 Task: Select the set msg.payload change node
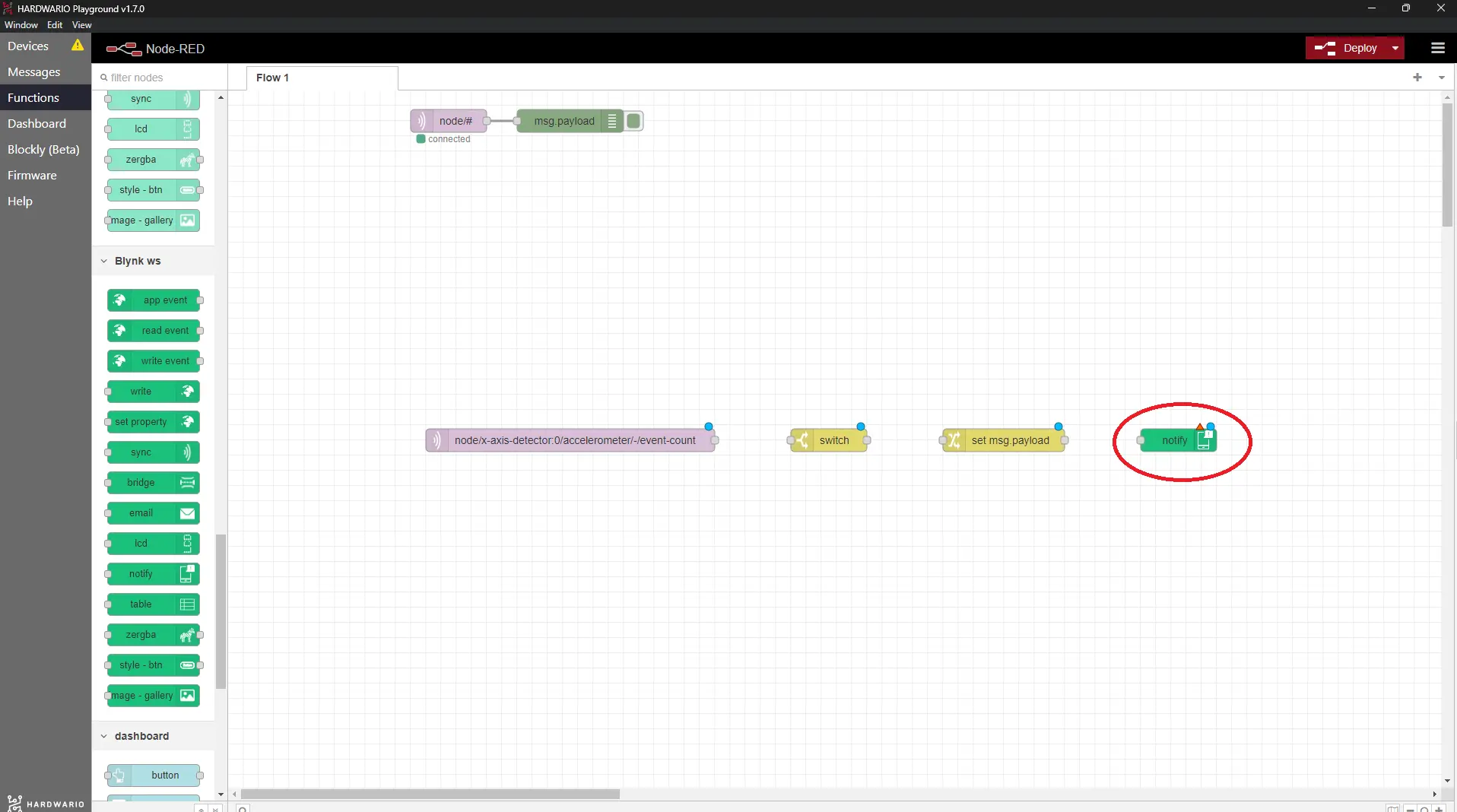click(1004, 440)
